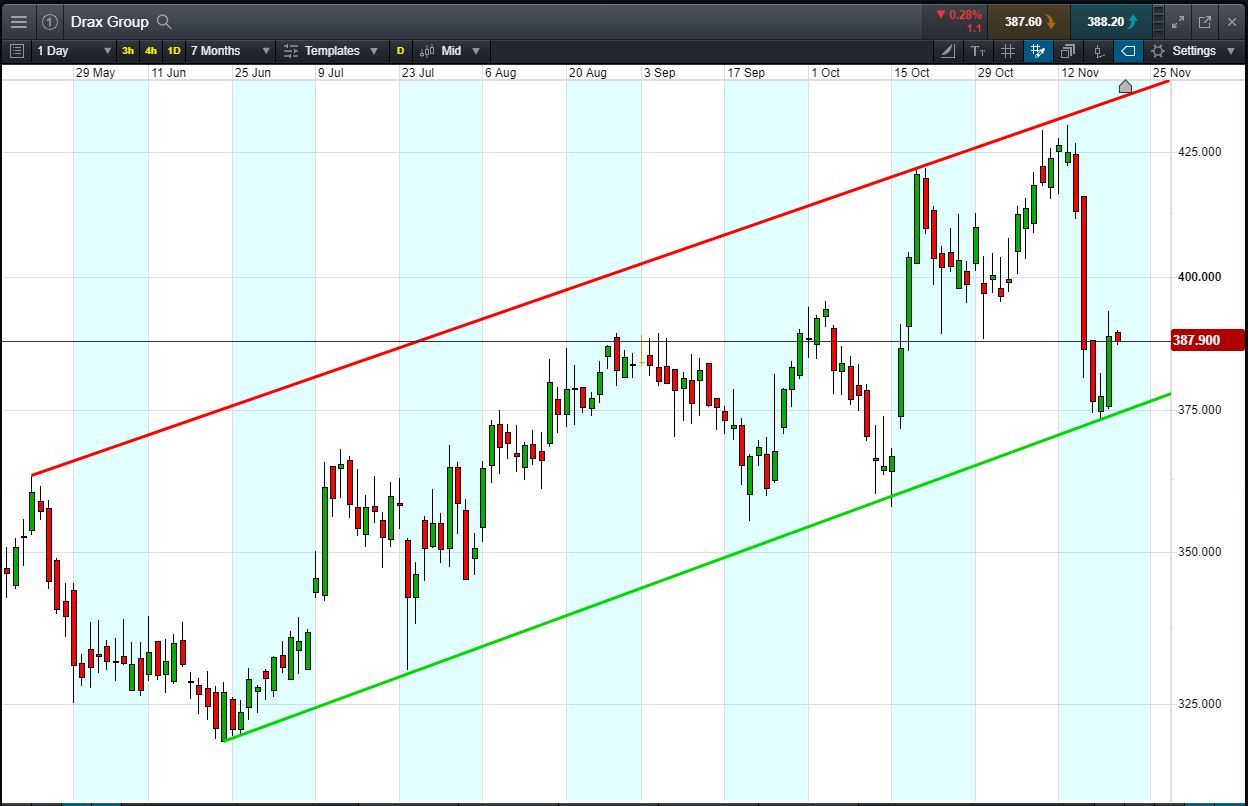This screenshot has width=1248, height=806.
Task: Expand the 7 Months range dropdown
Action: coord(230,50)
